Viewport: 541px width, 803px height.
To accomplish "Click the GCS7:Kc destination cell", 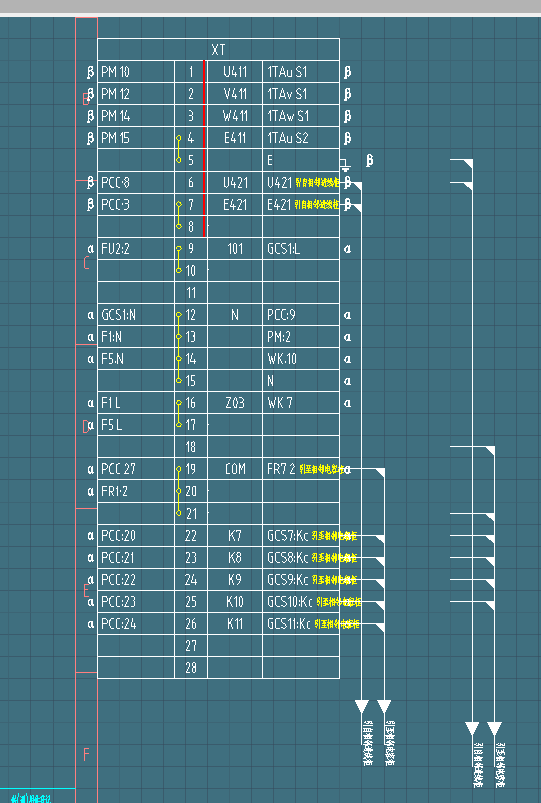I will click(301, 536).
